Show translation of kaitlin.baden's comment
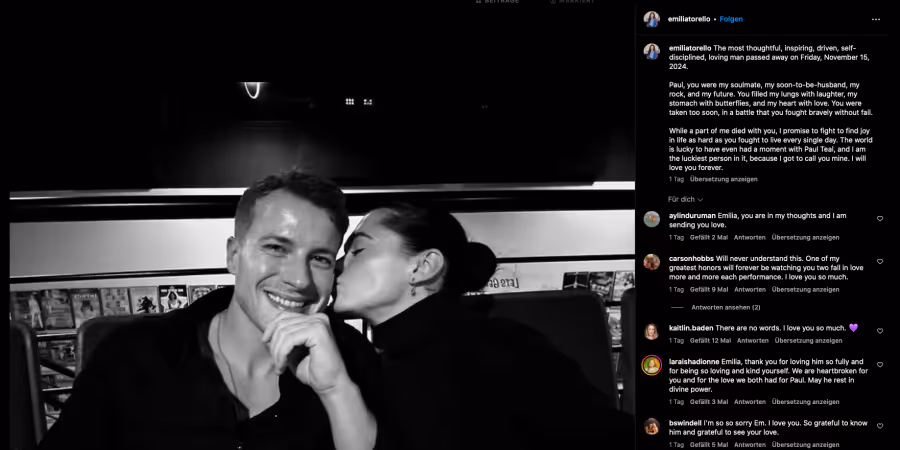The image size is (900, 450). coord(808,341)
